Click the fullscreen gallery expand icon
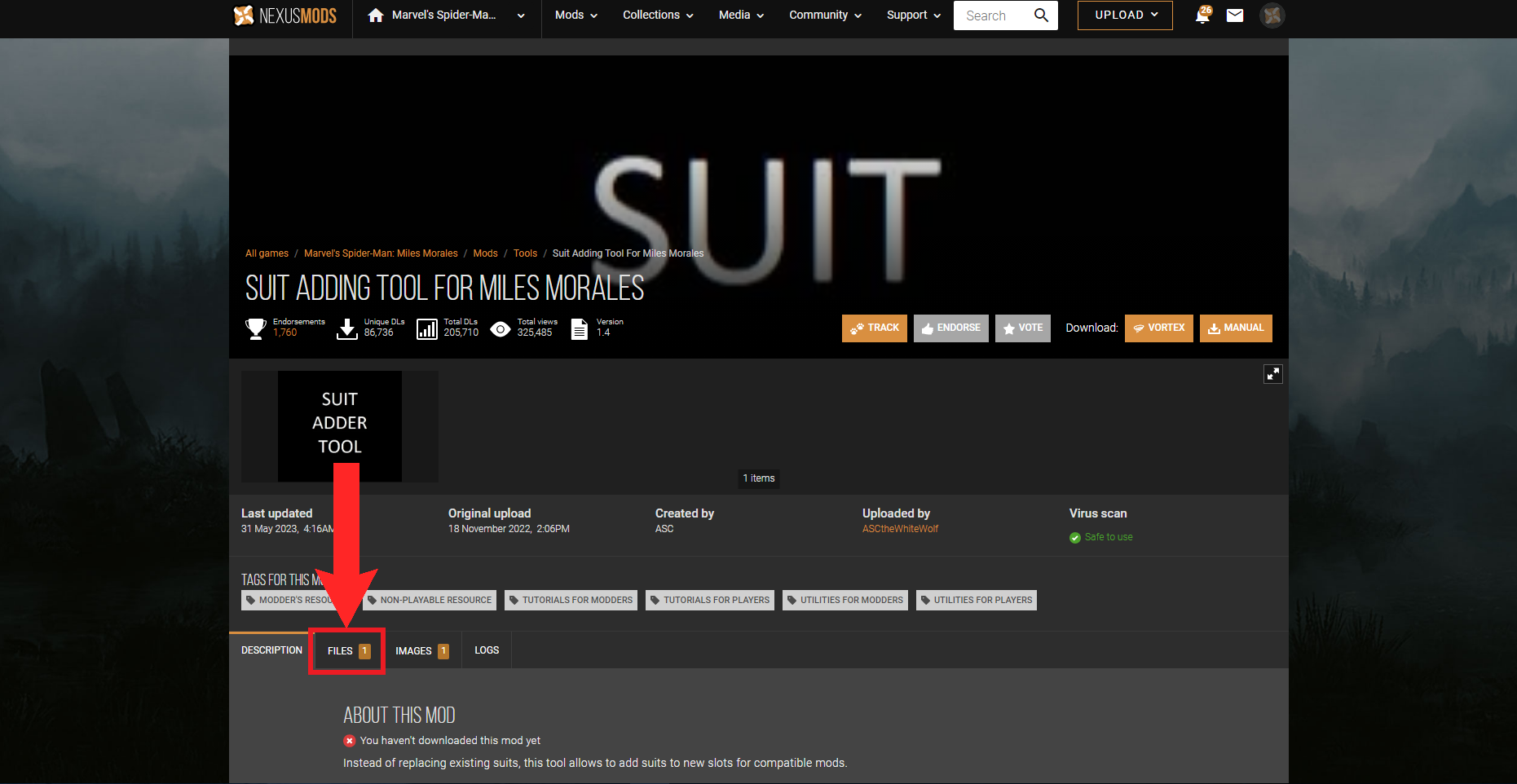The image size is (1517, 784). pyautogui.click(x=1273, y=373)
